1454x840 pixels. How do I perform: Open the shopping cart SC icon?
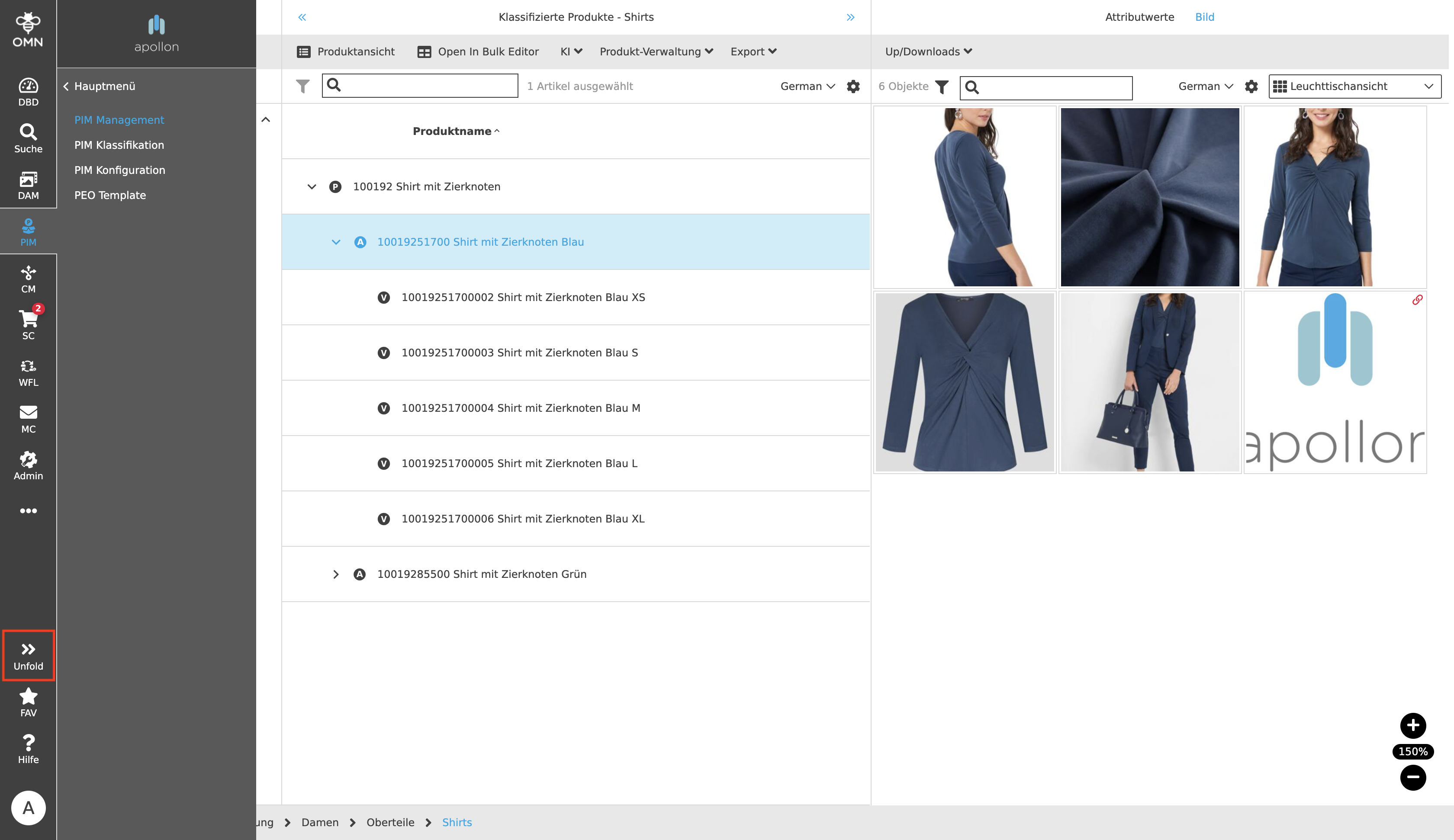pyautogui.click(x=28, y=324)
